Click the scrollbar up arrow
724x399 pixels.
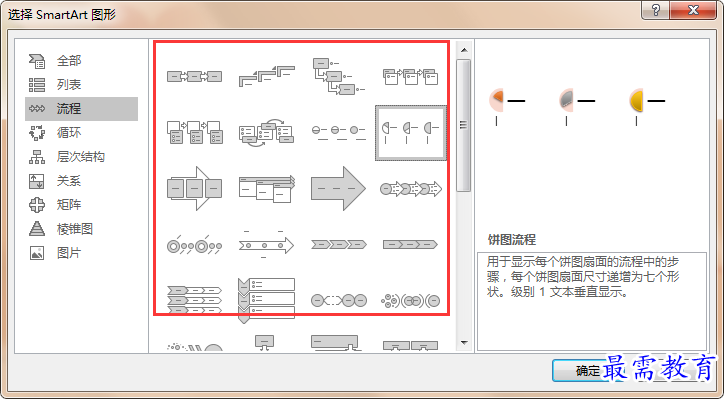(464, 50)
